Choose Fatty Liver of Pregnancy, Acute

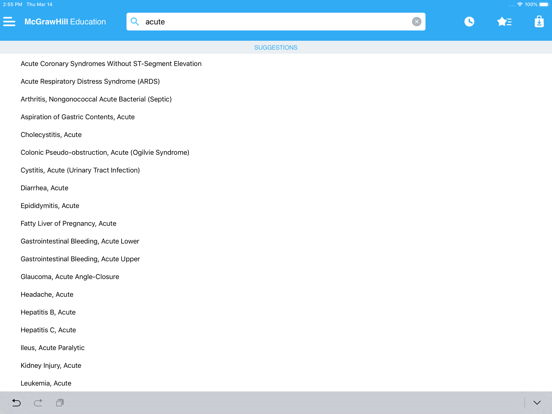pyautogui.click(x=68, y=224)
